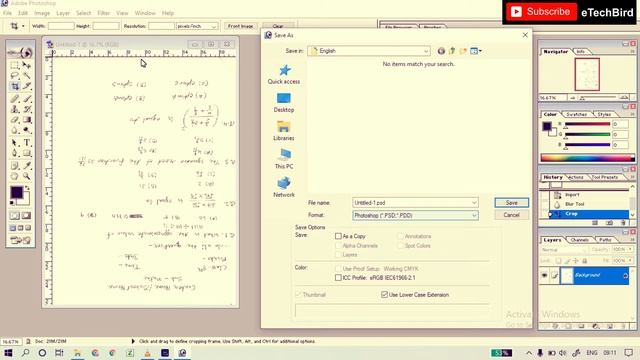Open the layer blend mode Normal dropdown
Image resolution: width=640 pixels, height=360 pixels.
[x=564, y=249]
